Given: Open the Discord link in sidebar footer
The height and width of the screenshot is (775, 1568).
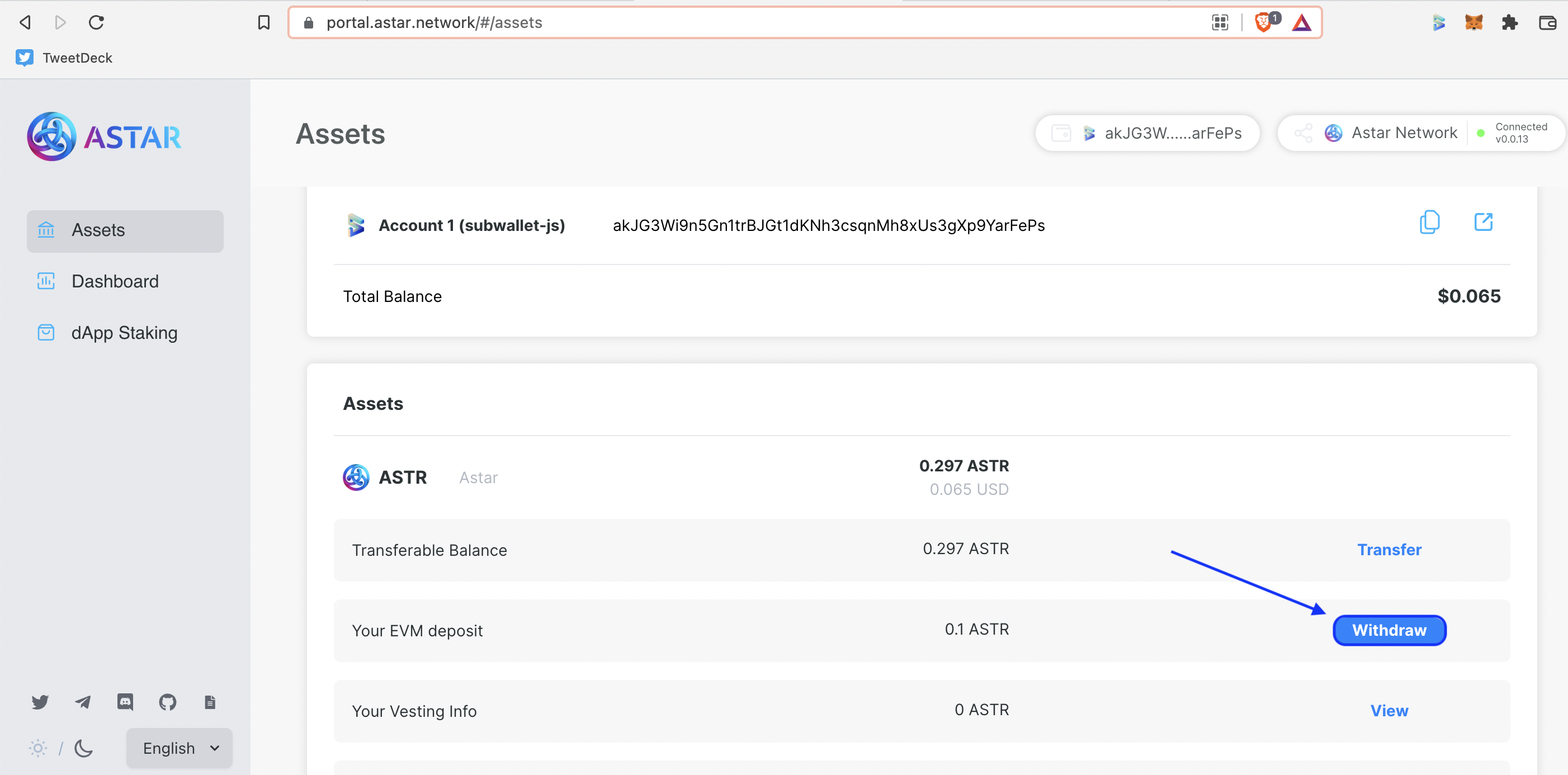Looking at the screenshot, I should [125, 702].
